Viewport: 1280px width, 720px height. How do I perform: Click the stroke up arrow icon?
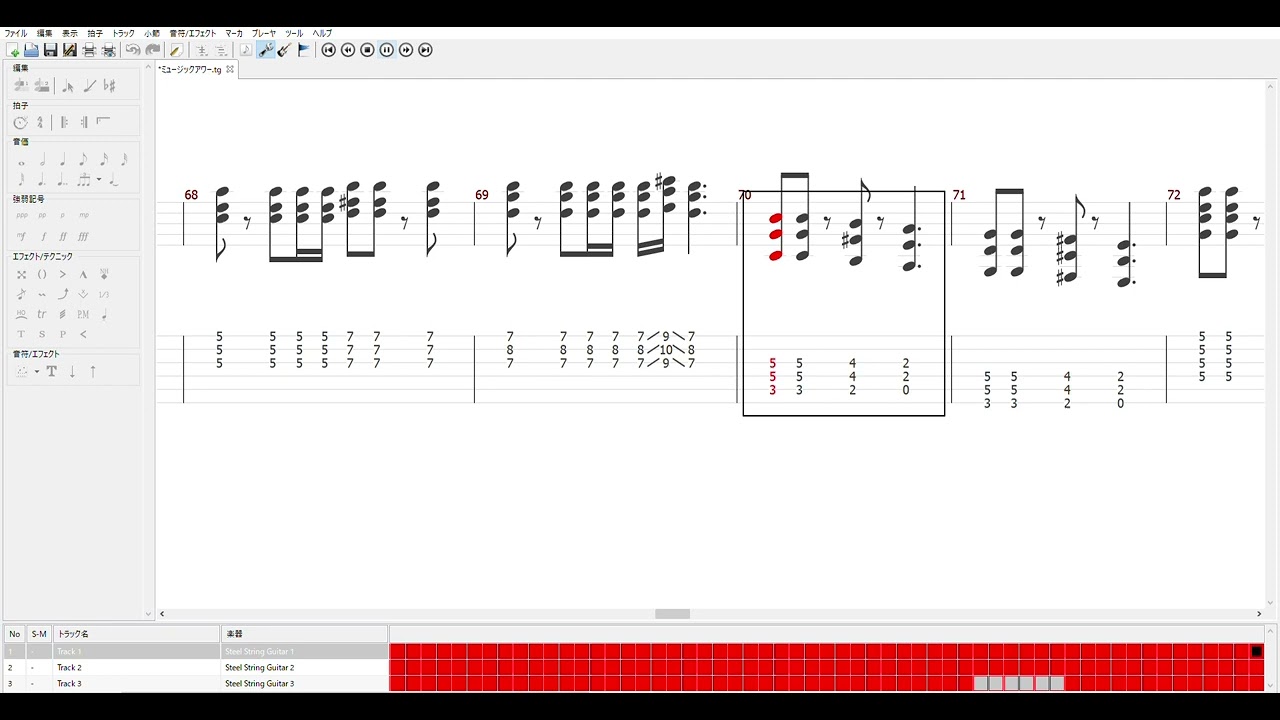(93, 371)
